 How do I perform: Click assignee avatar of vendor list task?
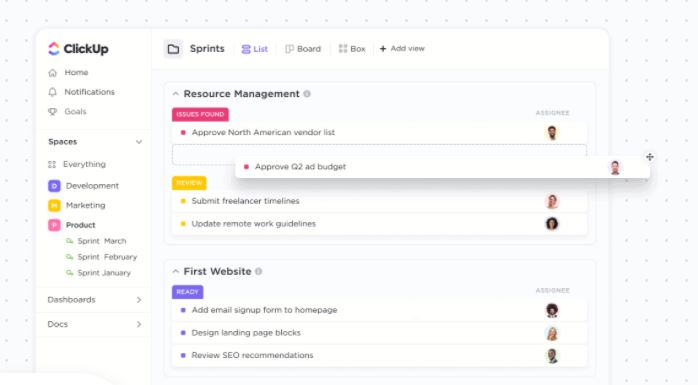552,133
